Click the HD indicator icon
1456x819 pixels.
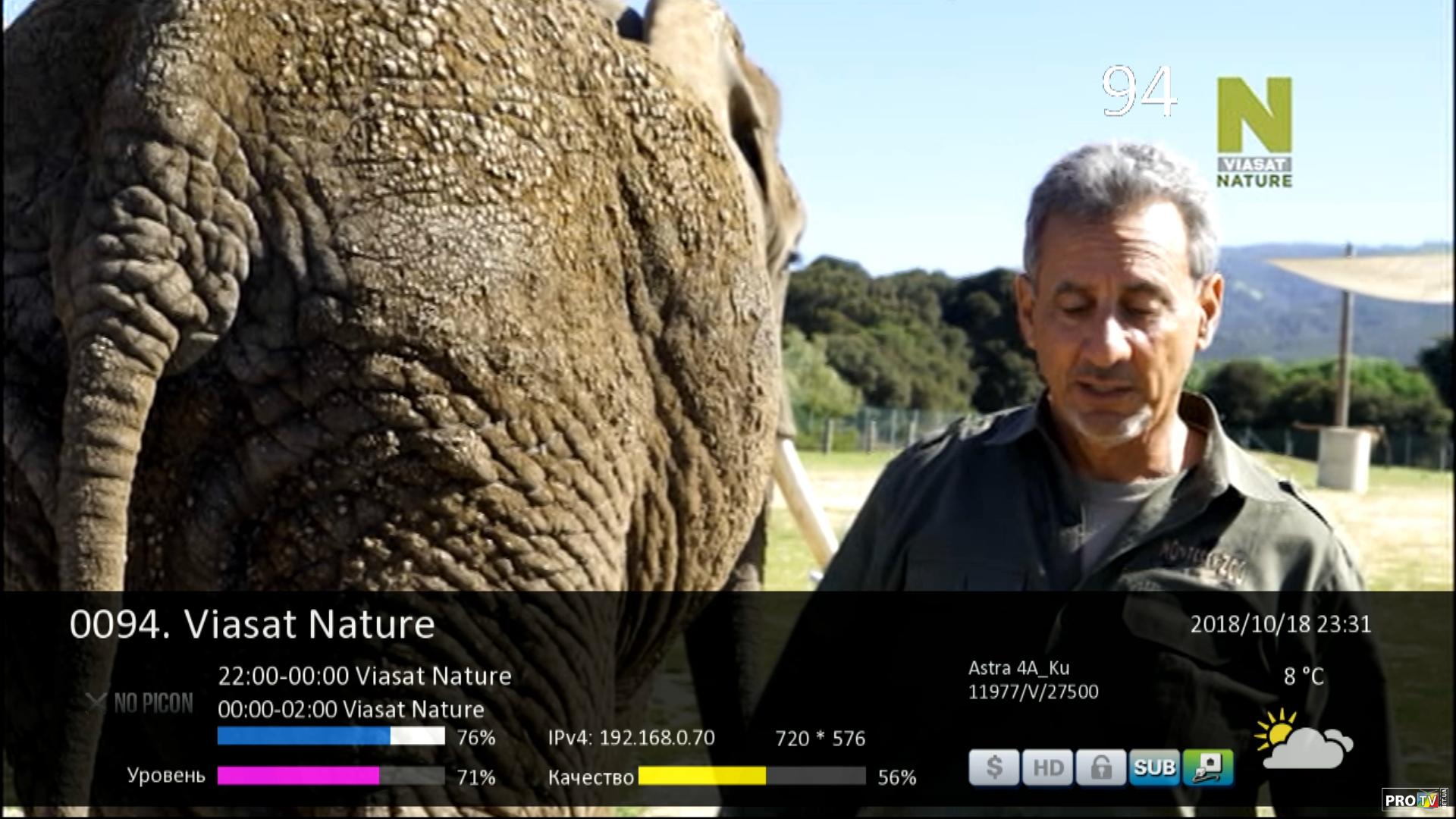(1047, 767)
